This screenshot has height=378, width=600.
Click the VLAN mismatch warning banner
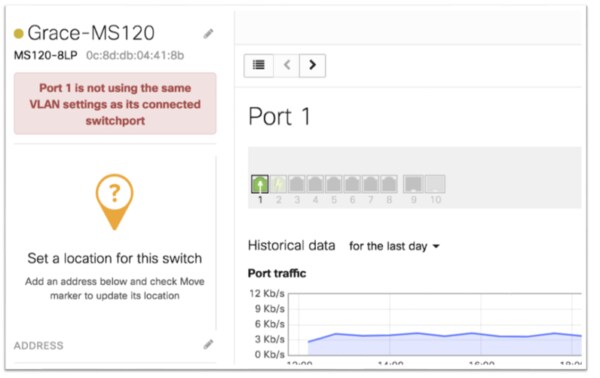pos(115,104)
